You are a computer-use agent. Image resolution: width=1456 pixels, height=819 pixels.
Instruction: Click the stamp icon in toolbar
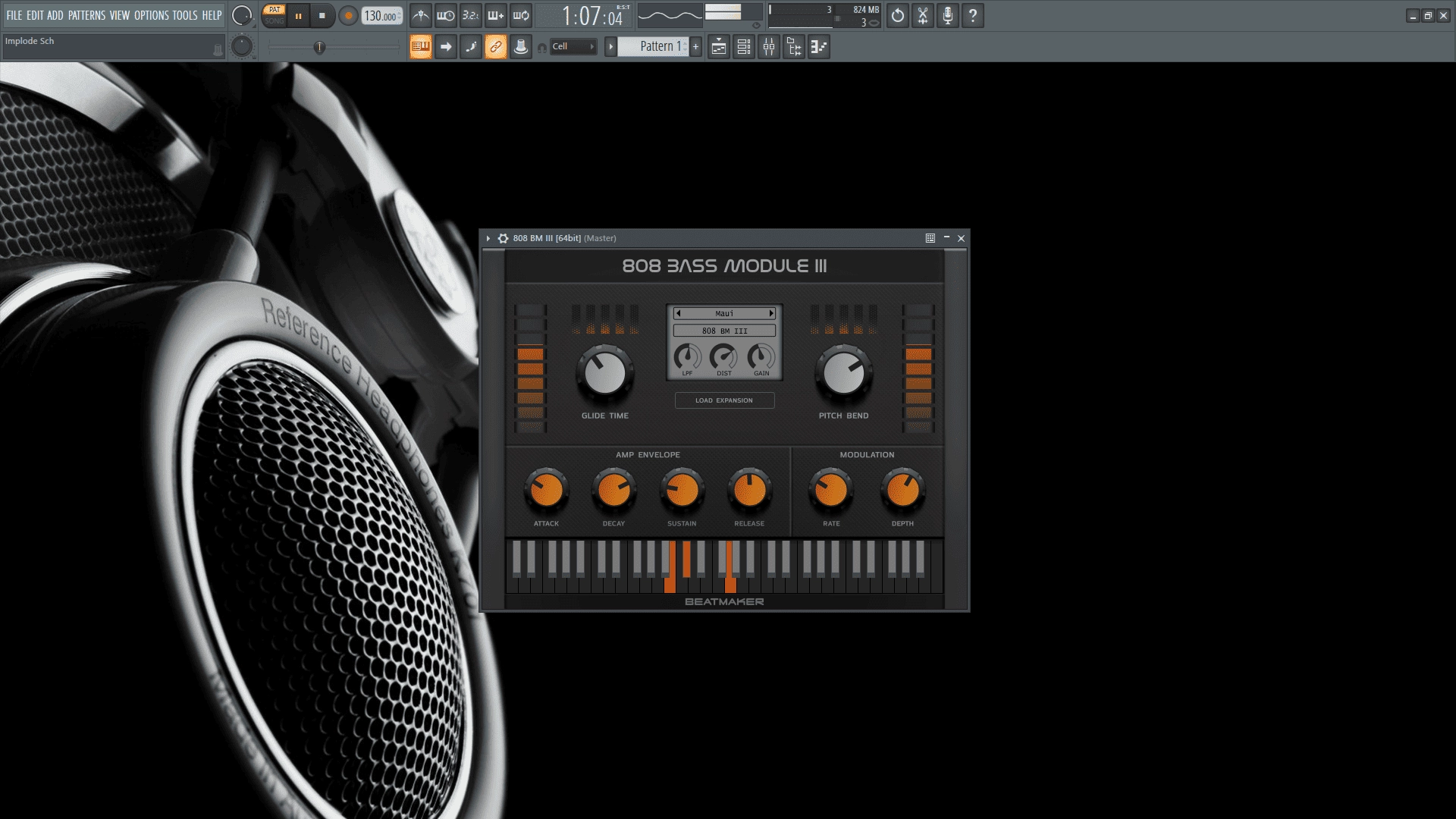coord(521,46)
